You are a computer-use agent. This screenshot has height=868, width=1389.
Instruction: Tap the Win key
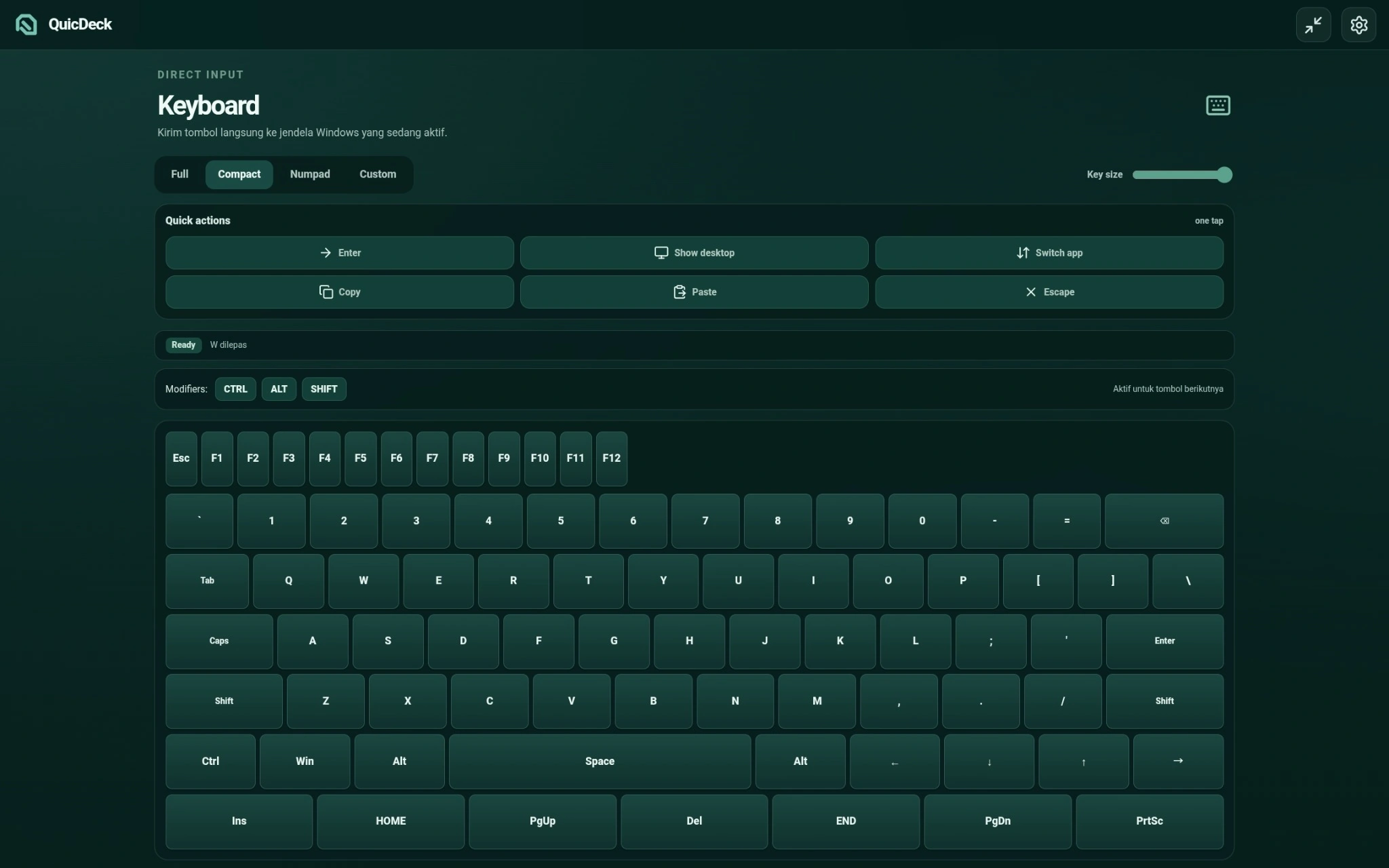[x=305, y=762]
